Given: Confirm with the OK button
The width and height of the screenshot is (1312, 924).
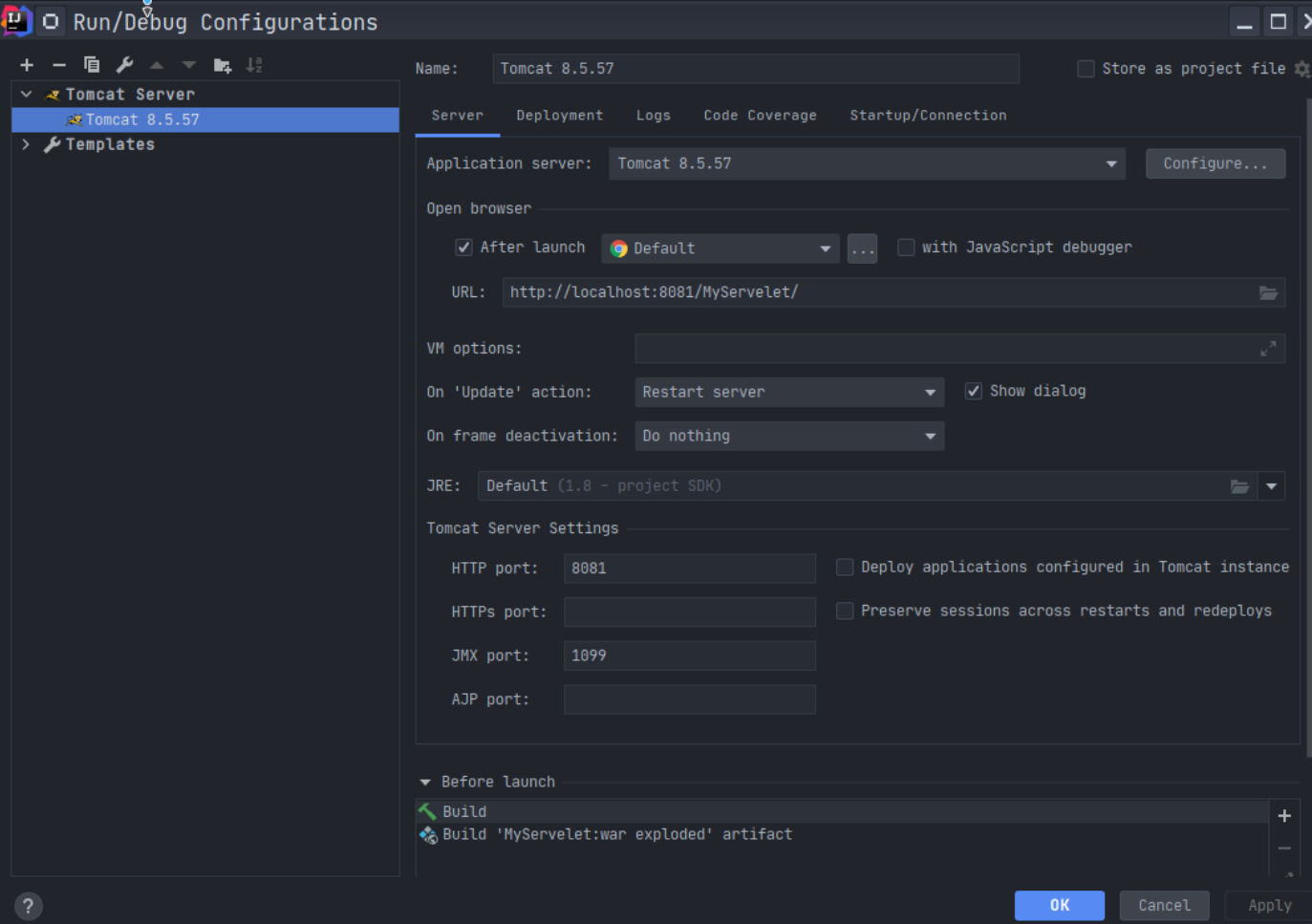Looking at the screenshot, I should click(1060, 905).
